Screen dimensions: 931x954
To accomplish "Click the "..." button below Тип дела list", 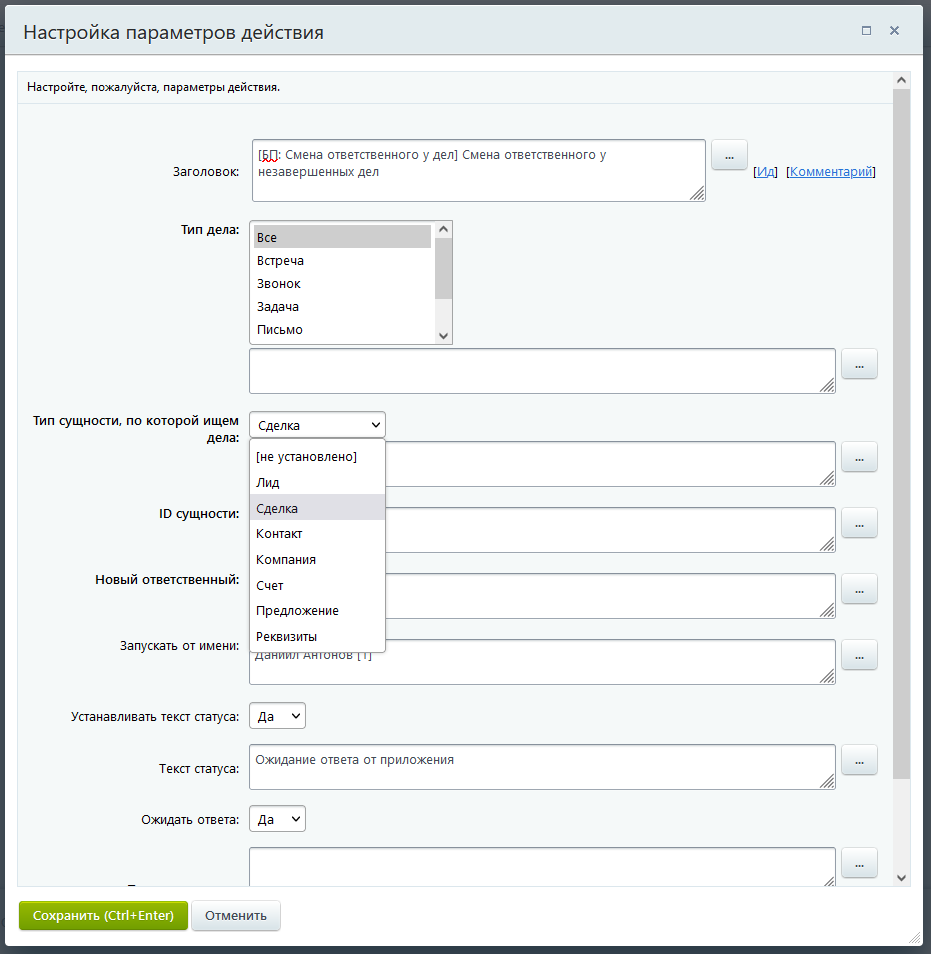I will [x=859, y=364].
